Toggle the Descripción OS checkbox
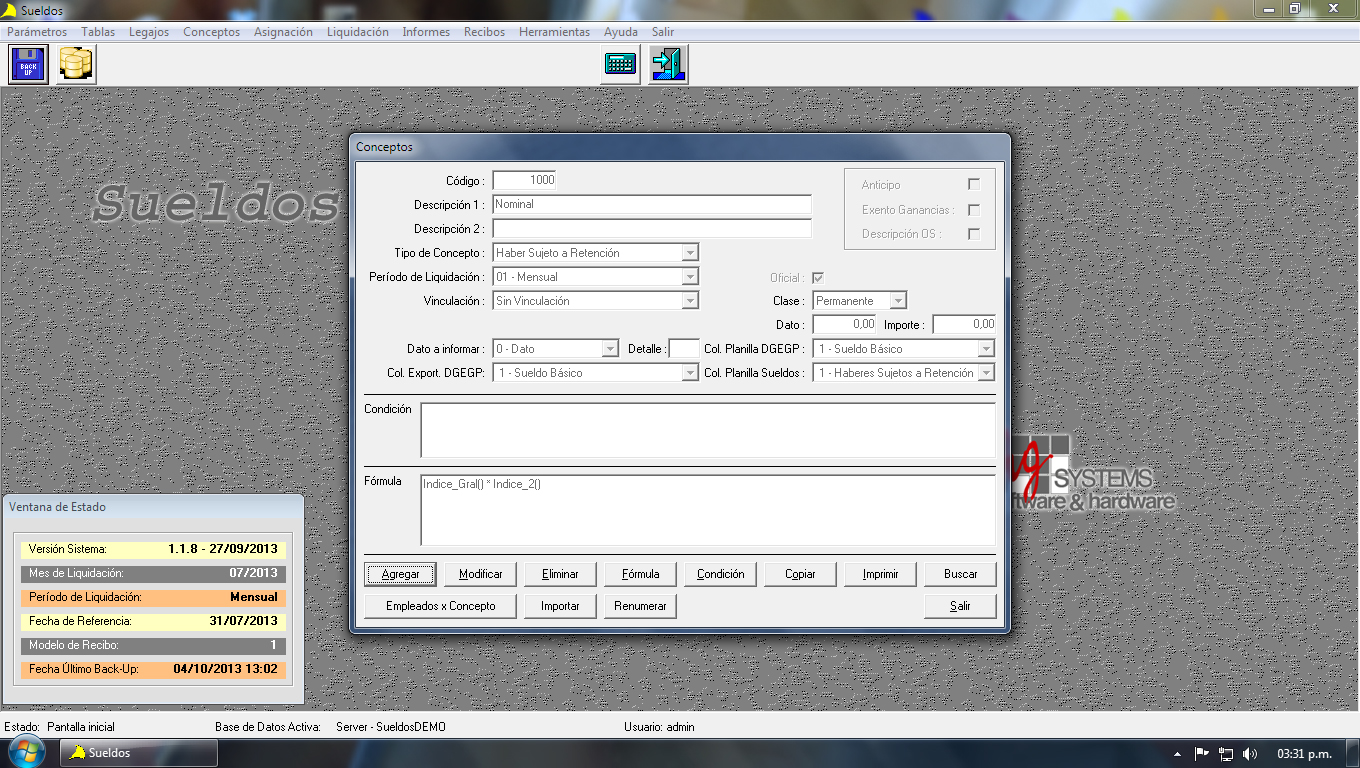The image size is (1360, 768). [974, 234]
